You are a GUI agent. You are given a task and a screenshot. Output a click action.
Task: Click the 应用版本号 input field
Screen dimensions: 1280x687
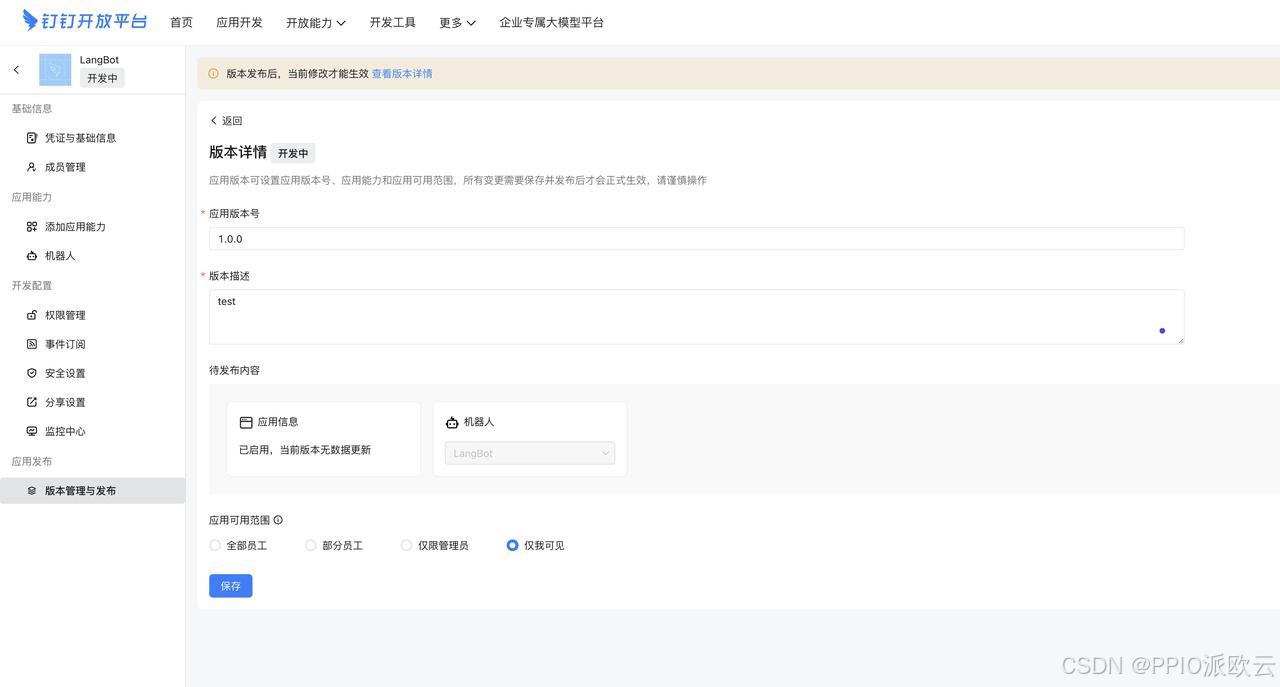click(x=696, y=239)
